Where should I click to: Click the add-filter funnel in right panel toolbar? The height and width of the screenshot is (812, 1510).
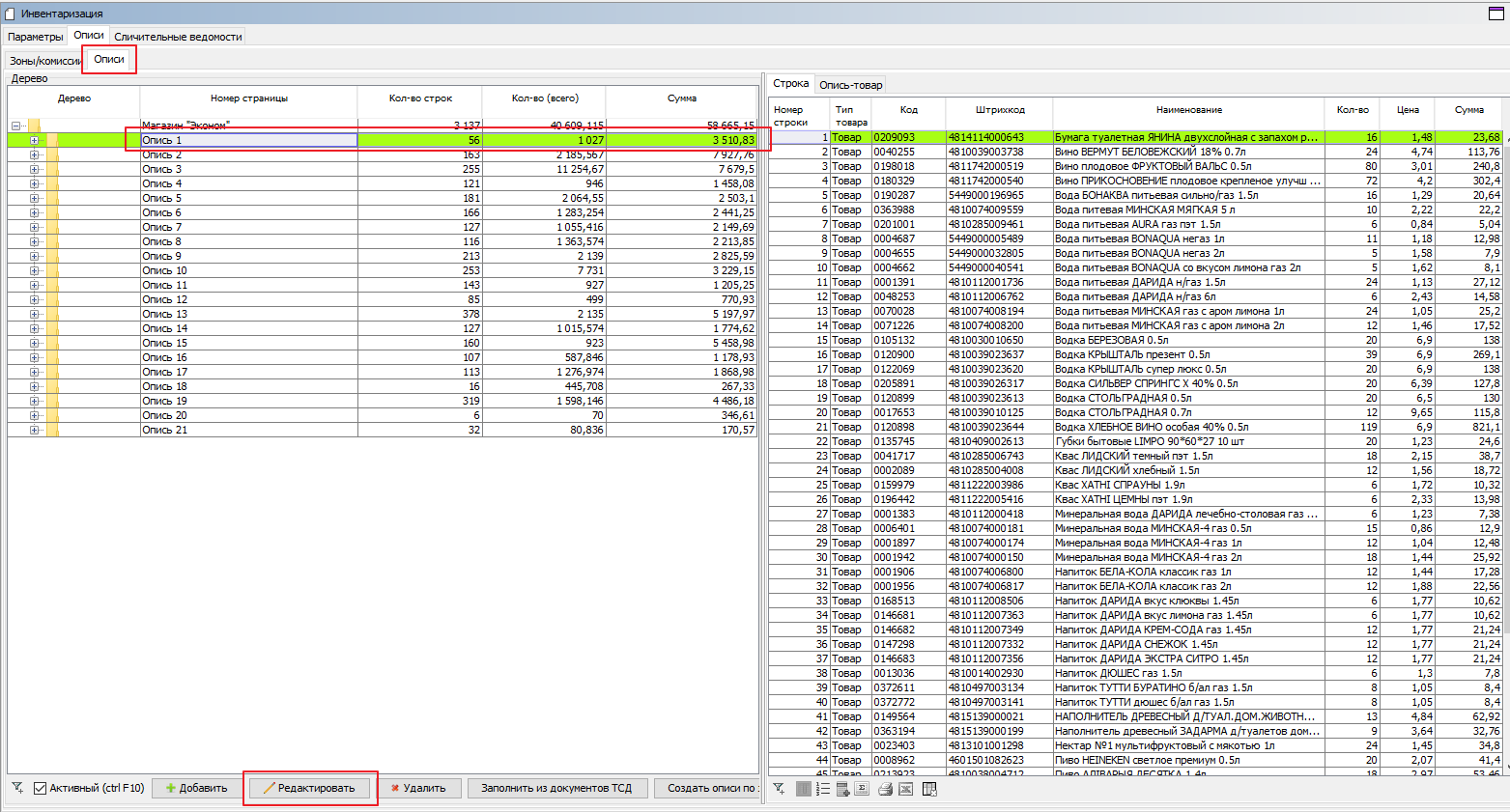(780, 789)
